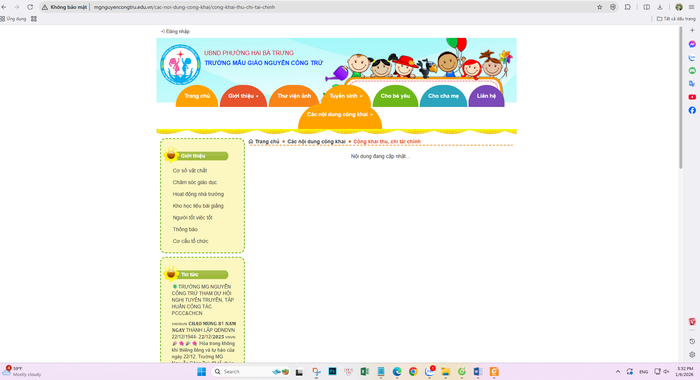The height and width of the screenshot is (380, 700).
Task: Open Word from the taskbar
Action: [x=478, y=372]
